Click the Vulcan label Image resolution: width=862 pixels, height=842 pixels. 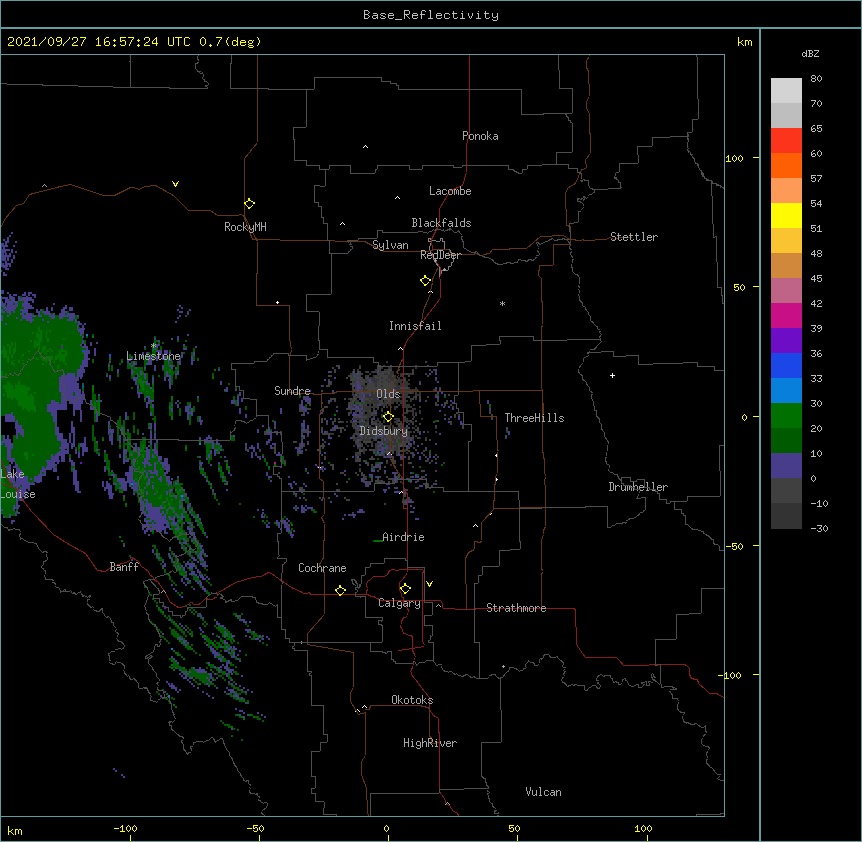[x=543, y=792]
